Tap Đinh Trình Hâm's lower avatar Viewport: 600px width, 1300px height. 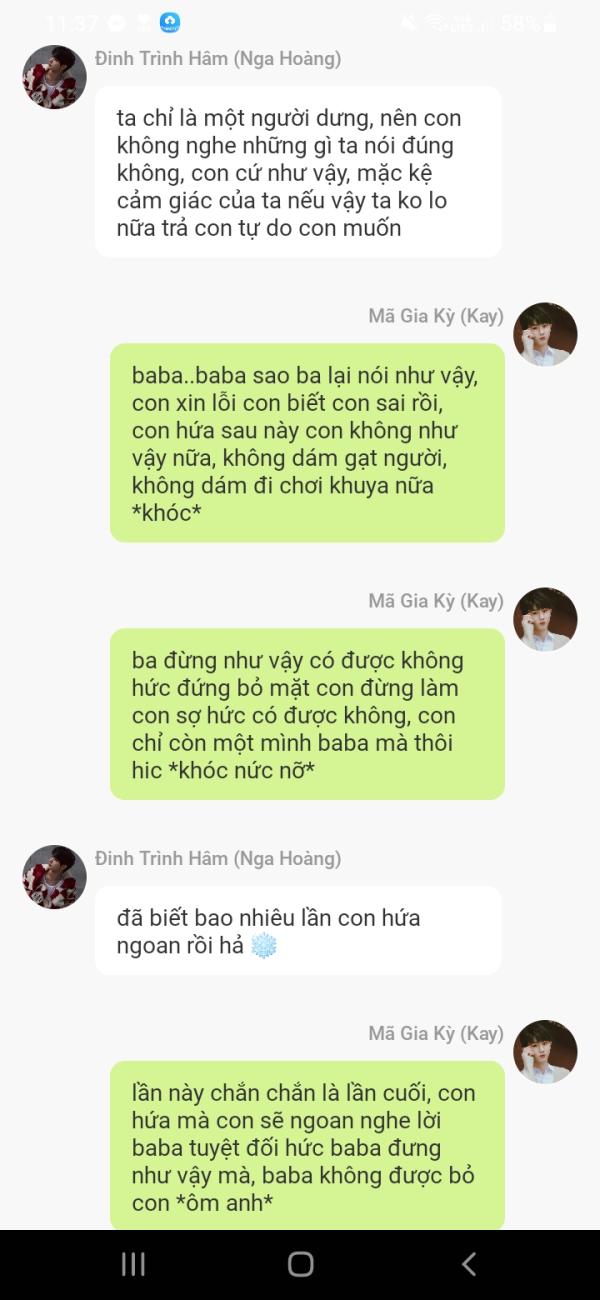[x=54, y=877]
